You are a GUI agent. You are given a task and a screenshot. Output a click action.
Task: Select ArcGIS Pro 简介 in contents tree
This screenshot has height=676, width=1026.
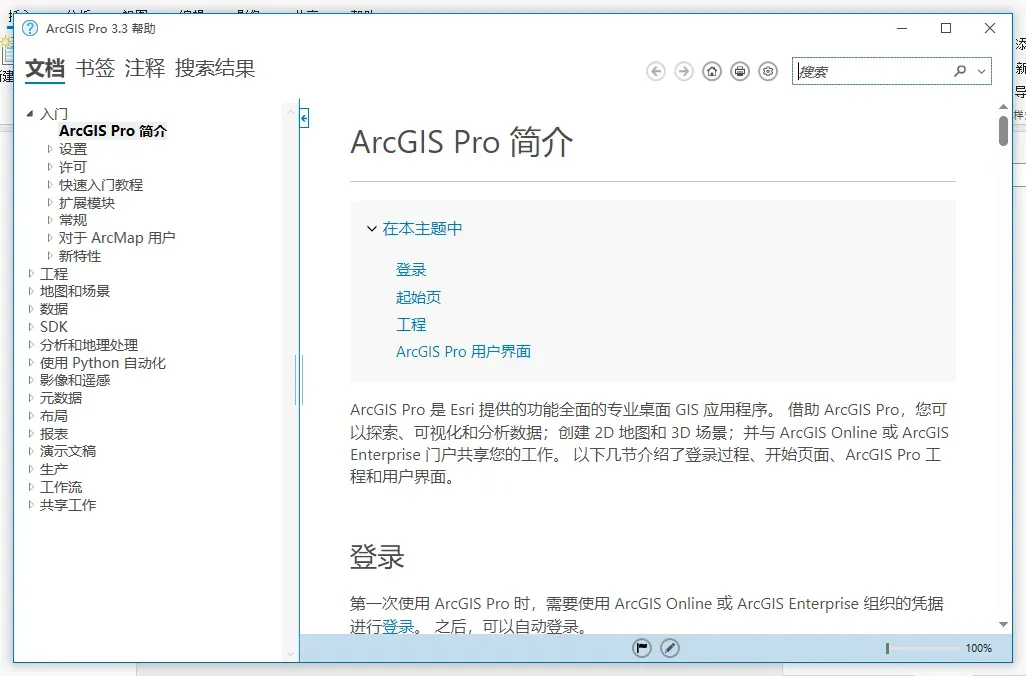click(113, 131)
